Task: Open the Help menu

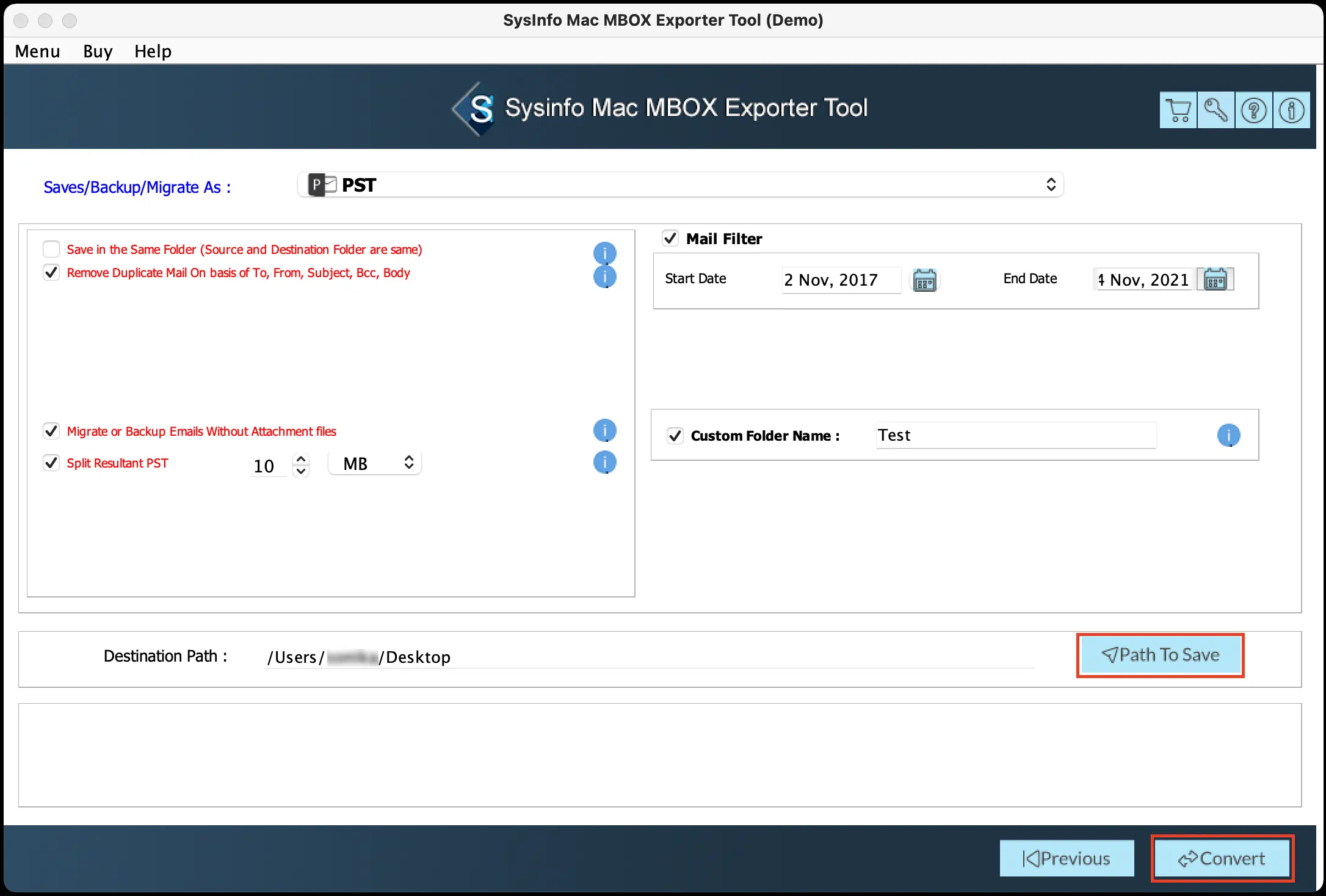Action: [x=153, y=51]
